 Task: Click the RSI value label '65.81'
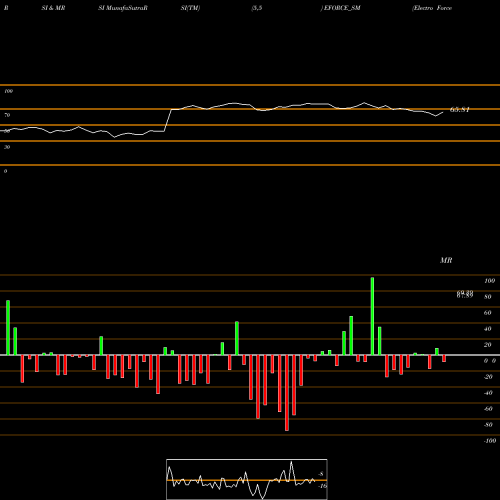point(460,109)
